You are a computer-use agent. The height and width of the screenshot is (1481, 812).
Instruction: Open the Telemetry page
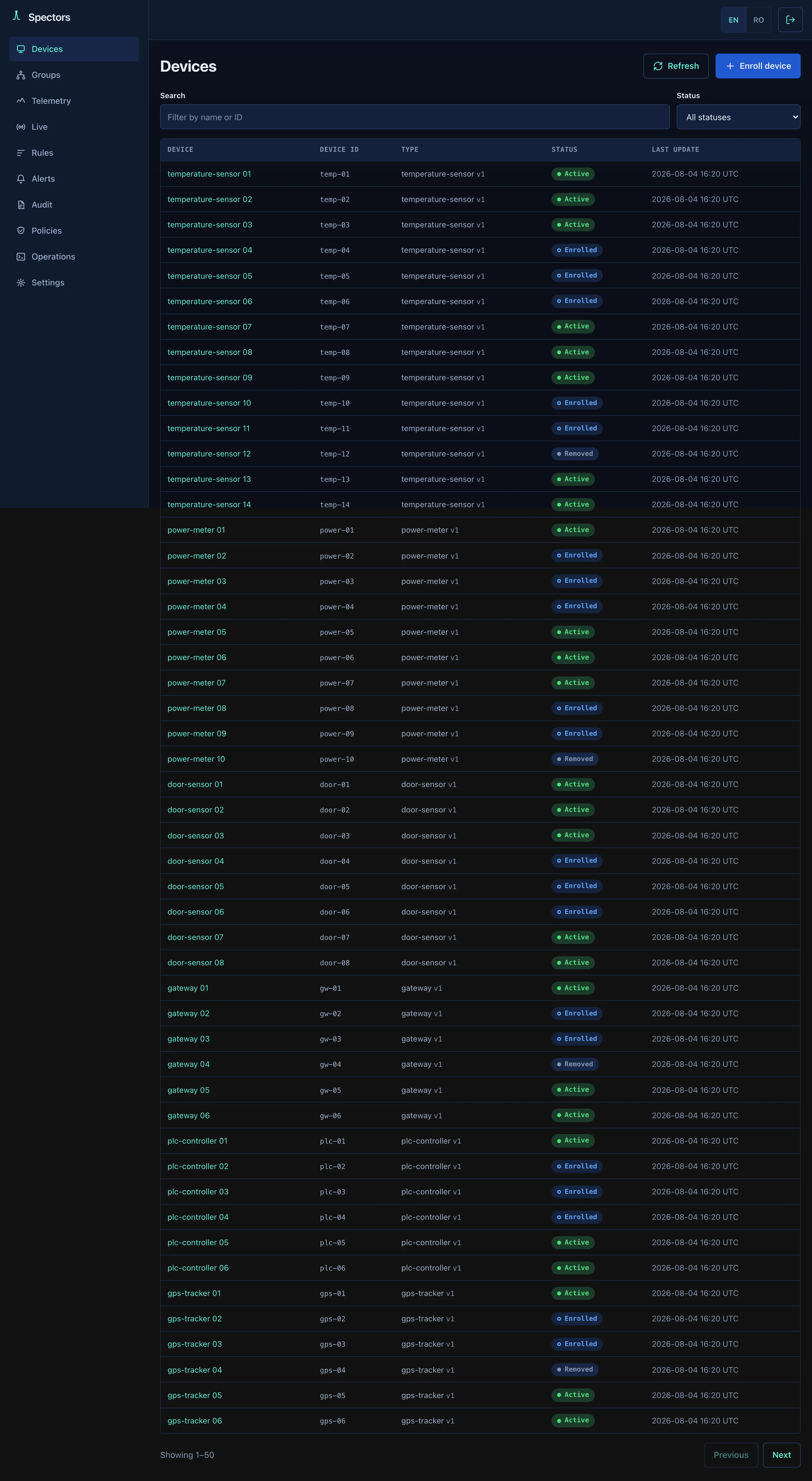point(74,101)
